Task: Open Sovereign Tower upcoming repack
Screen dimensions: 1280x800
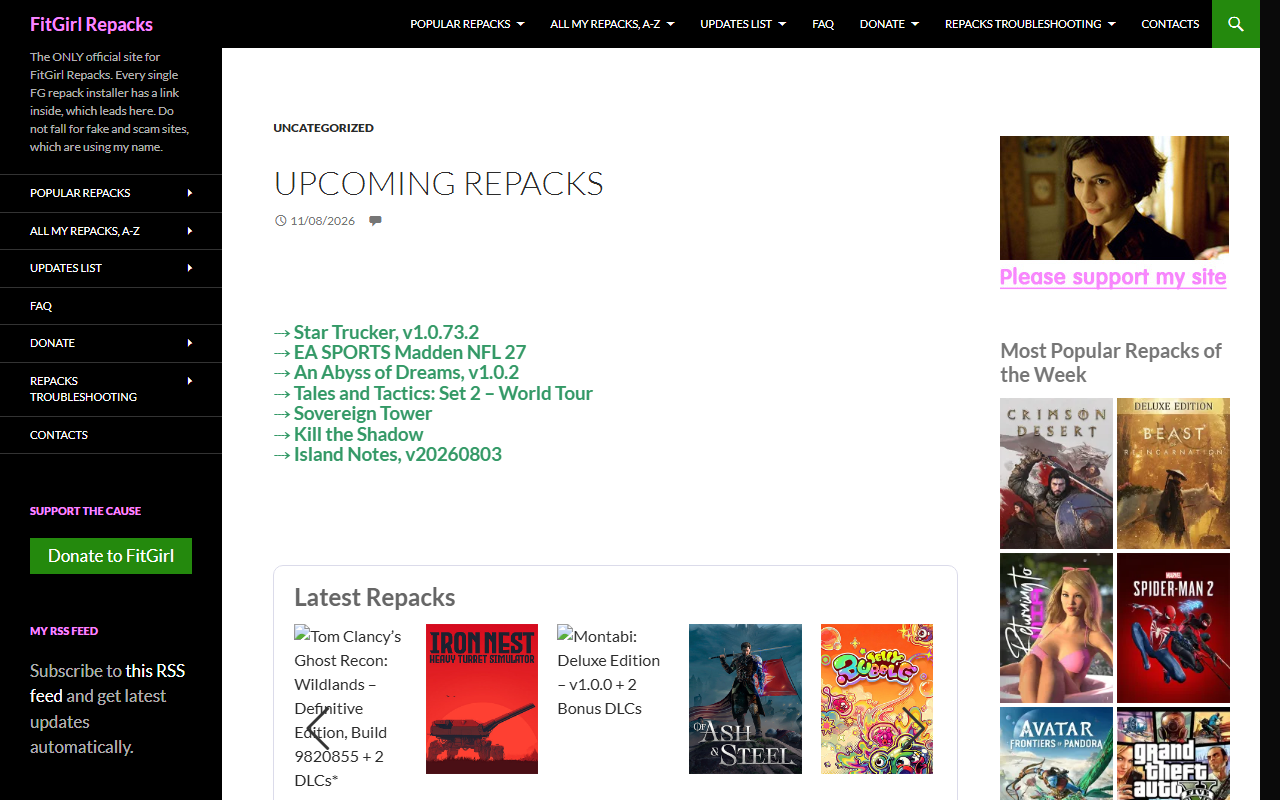Action: click(363, 413)
